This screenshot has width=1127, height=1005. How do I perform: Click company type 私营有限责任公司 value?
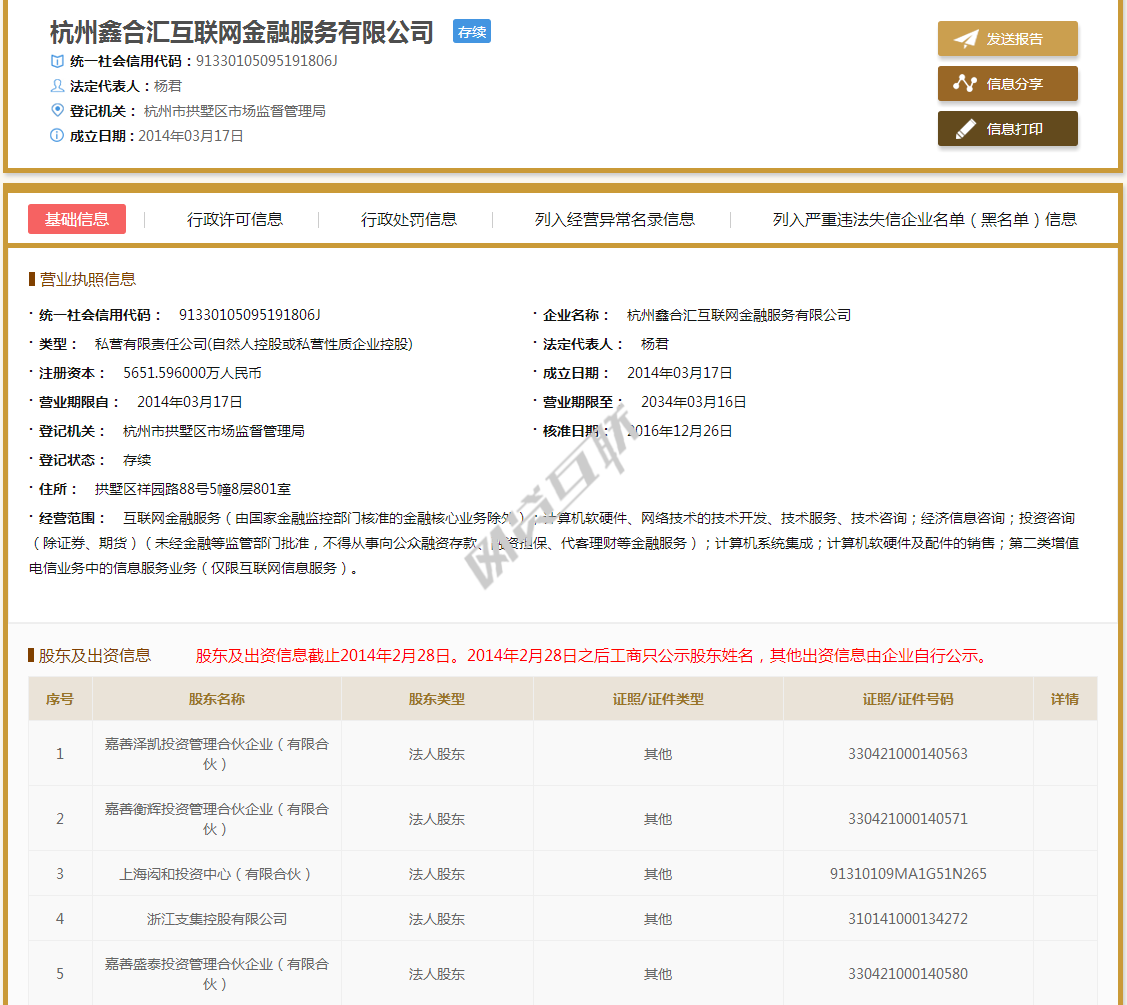click(254, 344)
